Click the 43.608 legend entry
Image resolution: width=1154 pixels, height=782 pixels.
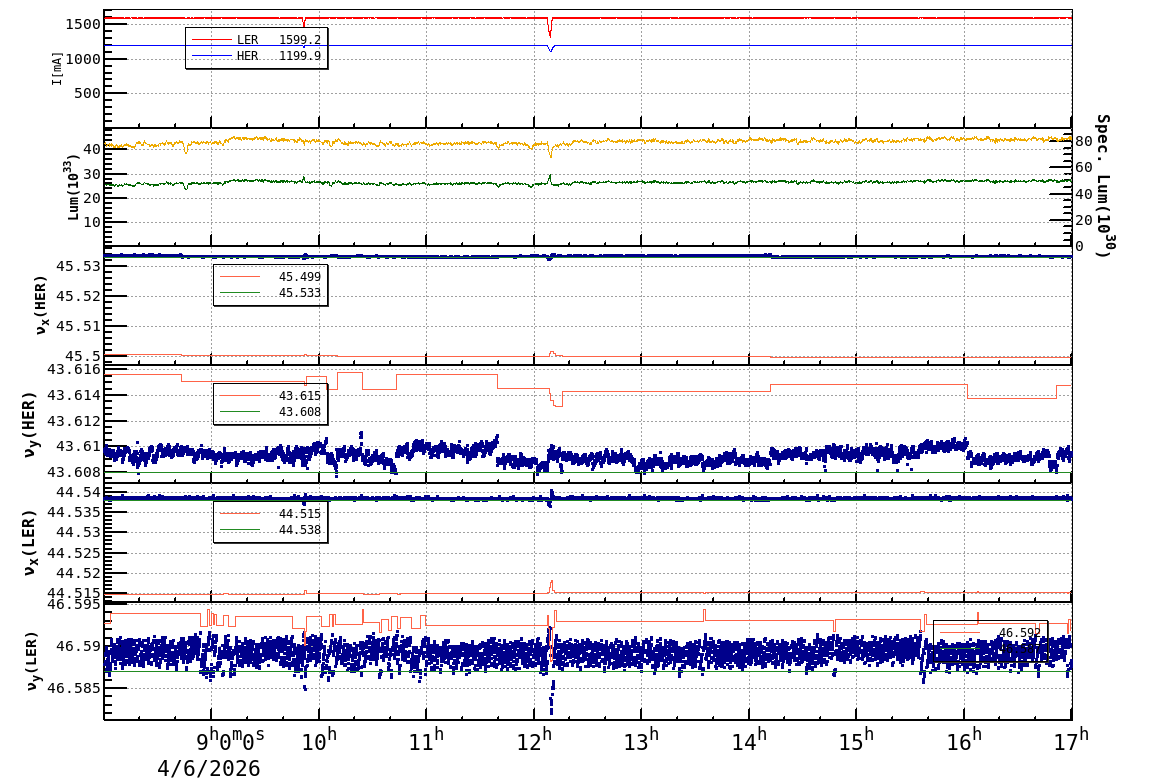point(270,412)
